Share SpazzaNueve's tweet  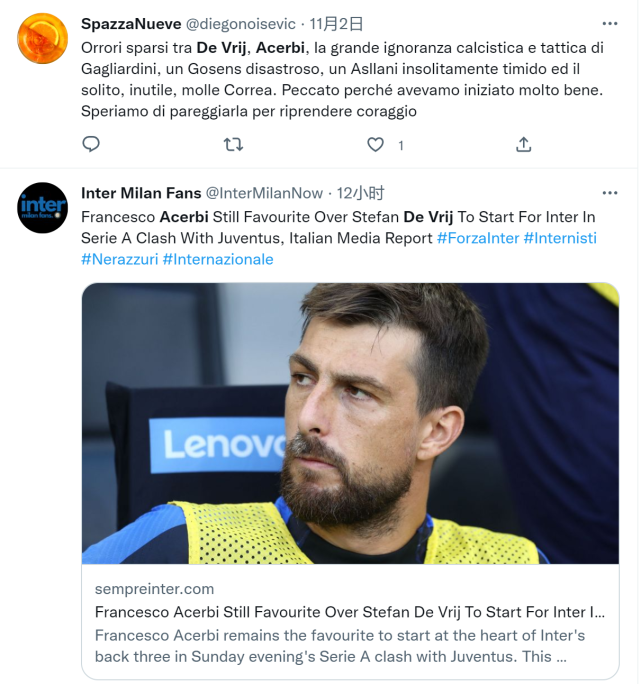523,144
